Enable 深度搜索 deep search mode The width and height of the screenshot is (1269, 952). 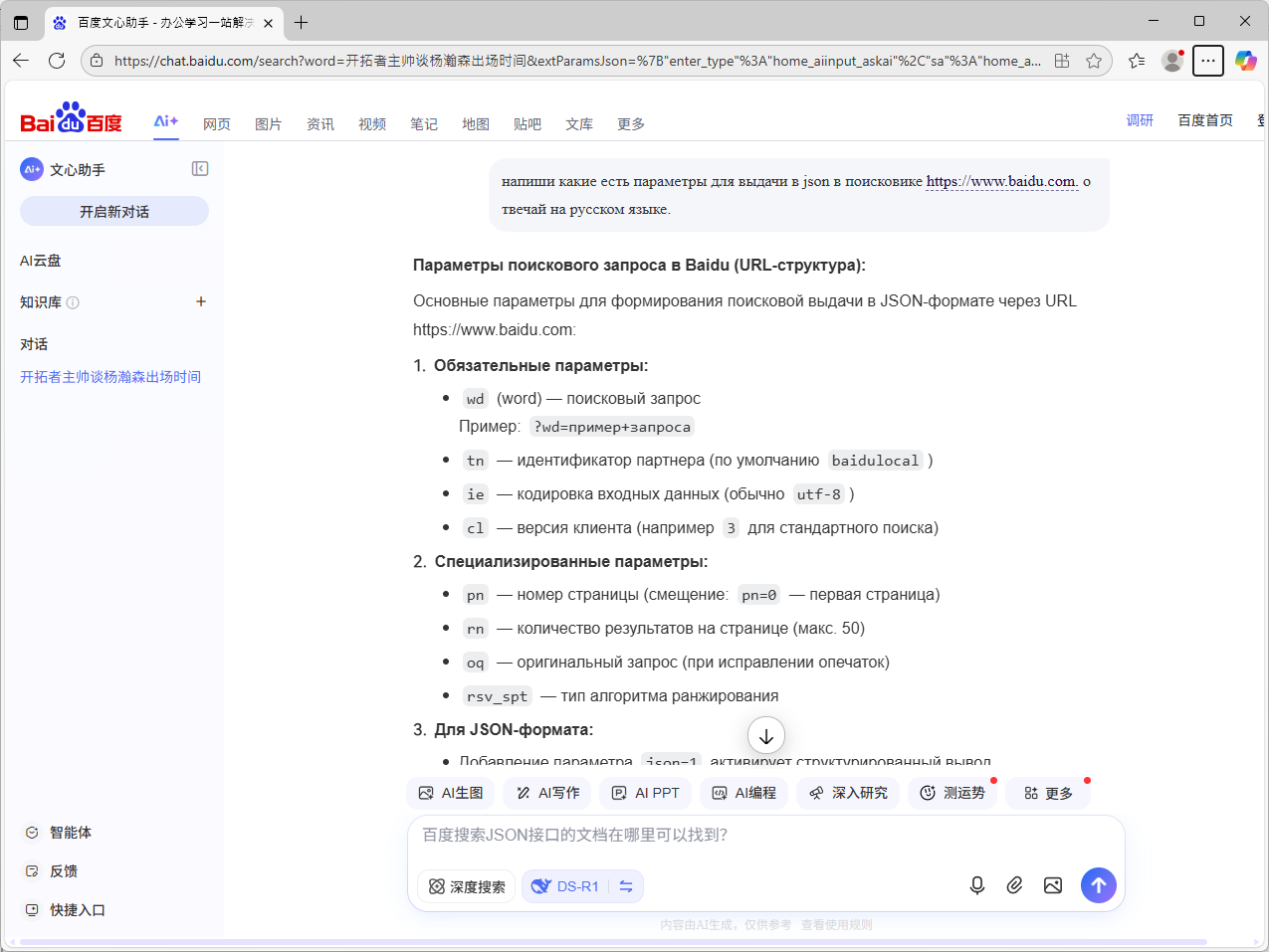(466, 885)
